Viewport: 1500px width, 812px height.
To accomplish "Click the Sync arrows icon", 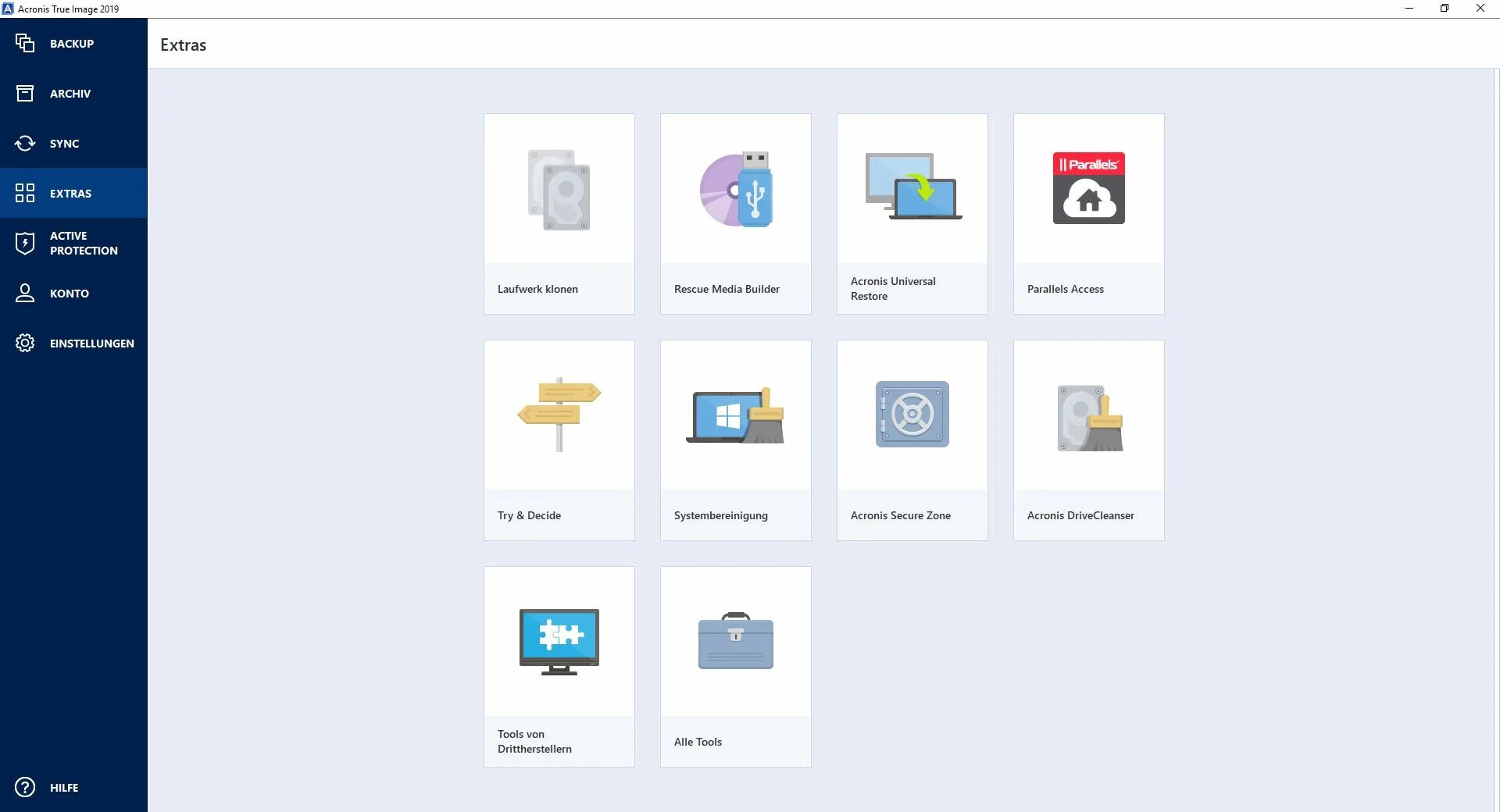I will tap(25, 143).
